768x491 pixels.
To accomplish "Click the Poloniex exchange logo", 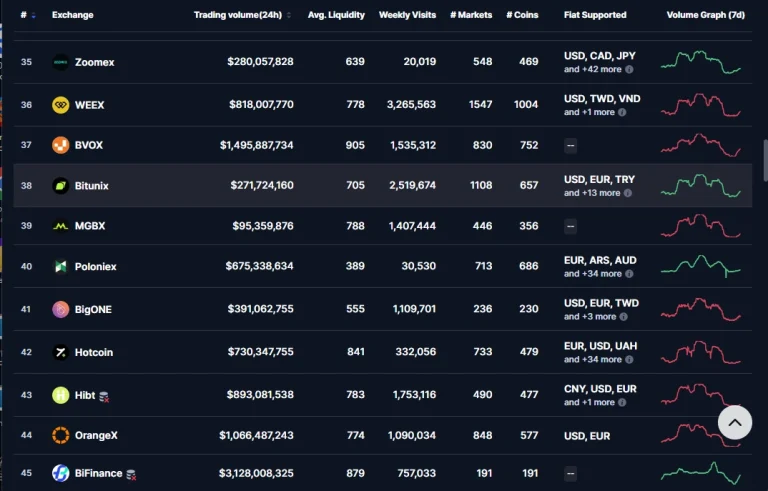I will point(61,267).
